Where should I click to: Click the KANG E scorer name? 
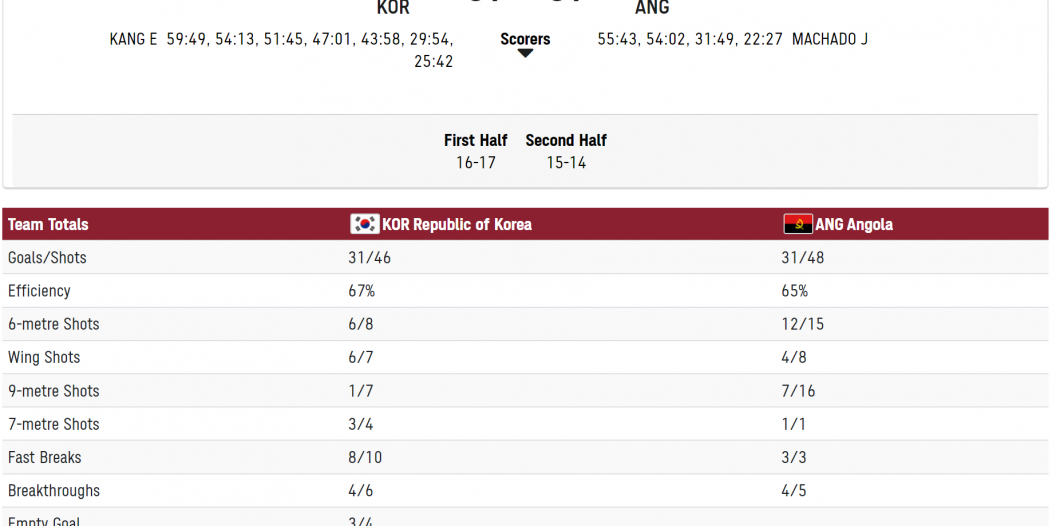click(133, 39)
